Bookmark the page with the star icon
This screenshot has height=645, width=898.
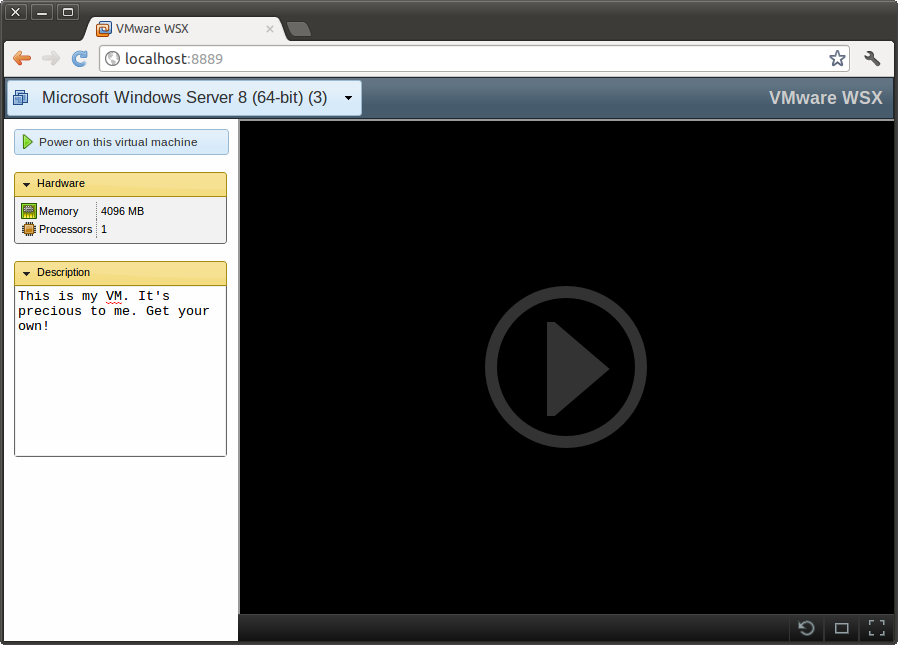point(837,58)
